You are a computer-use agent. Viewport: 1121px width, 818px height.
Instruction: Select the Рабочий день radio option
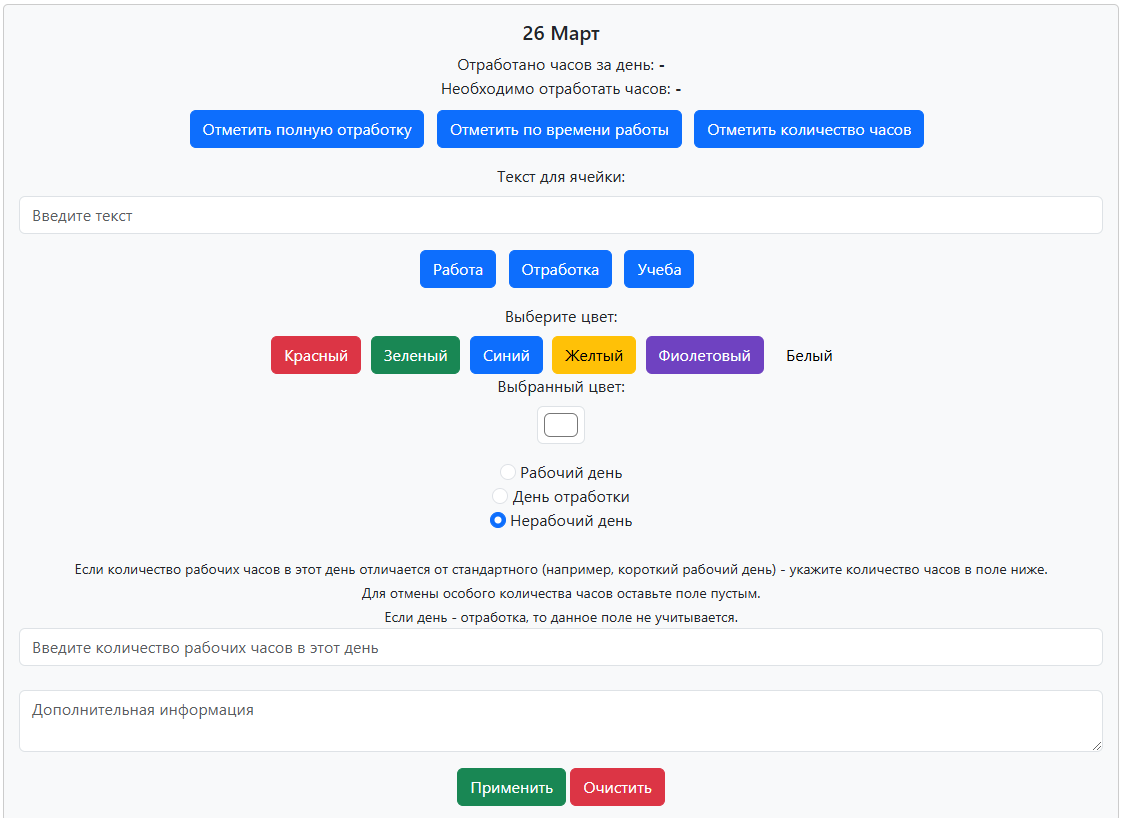point(508,473)
